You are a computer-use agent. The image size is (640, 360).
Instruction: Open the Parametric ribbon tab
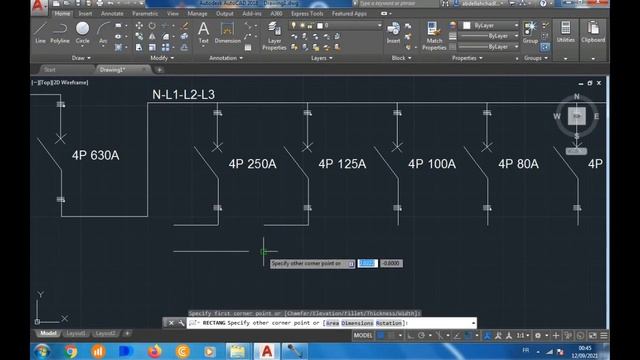click(x=145, y=14)
